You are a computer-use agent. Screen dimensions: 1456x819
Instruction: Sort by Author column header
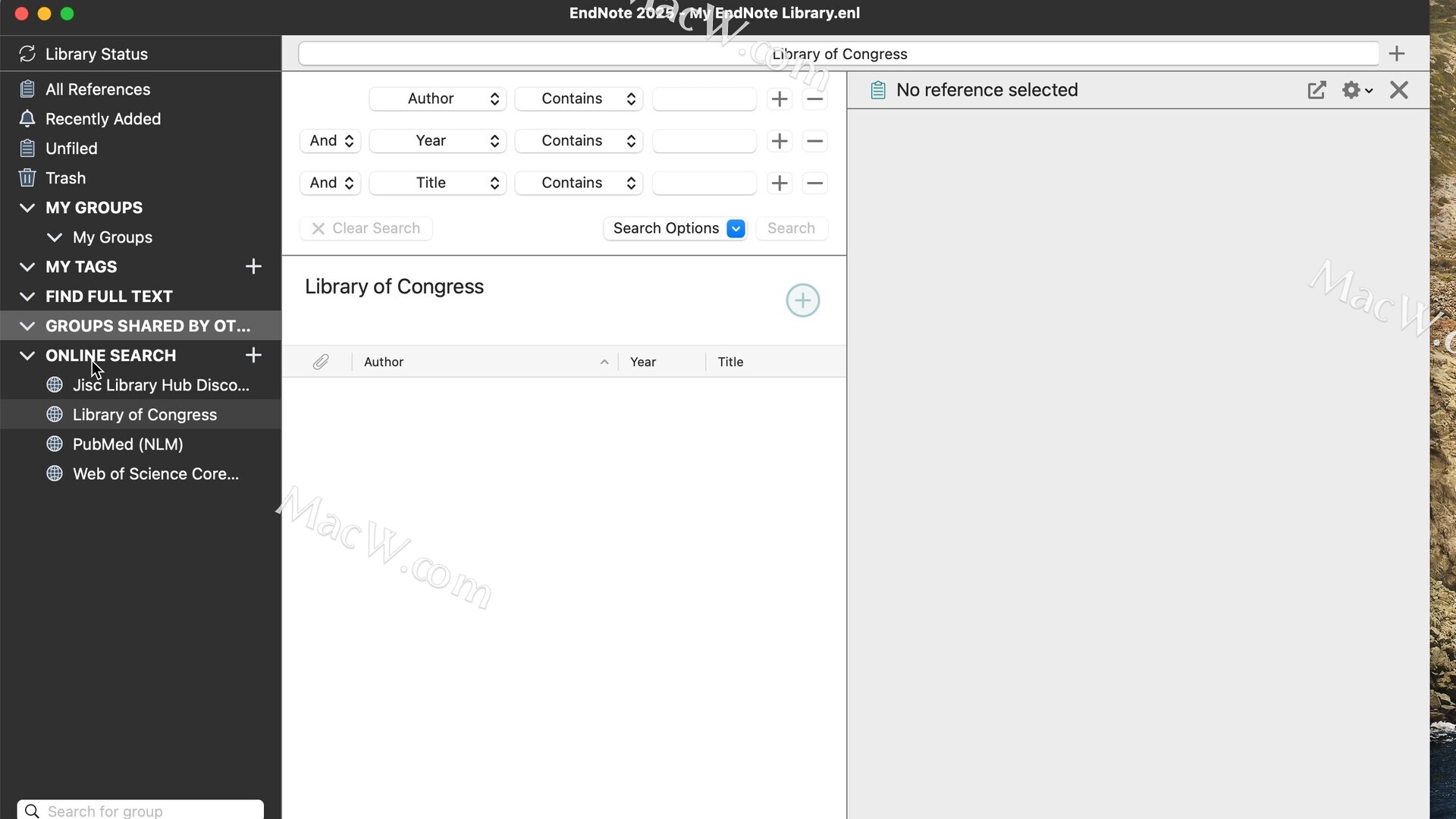click(x=485, y=362)
